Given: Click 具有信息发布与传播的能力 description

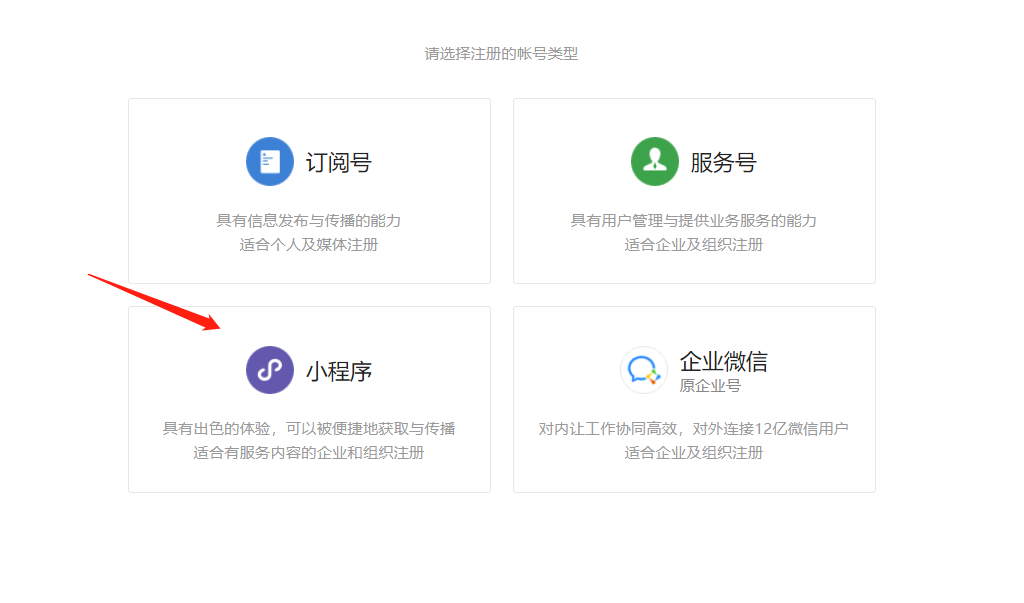Looking at the screenshot, I should (x=309, y=221).
